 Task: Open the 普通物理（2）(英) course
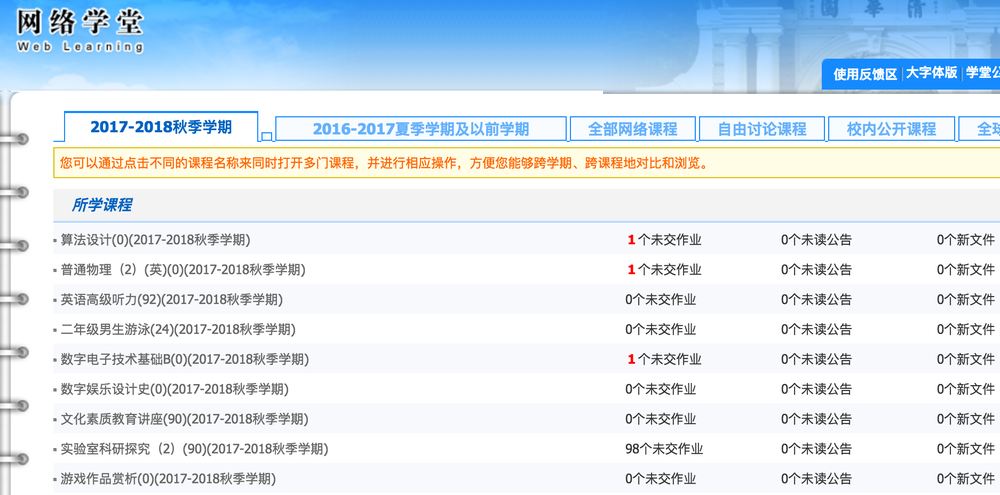(183, 270)
